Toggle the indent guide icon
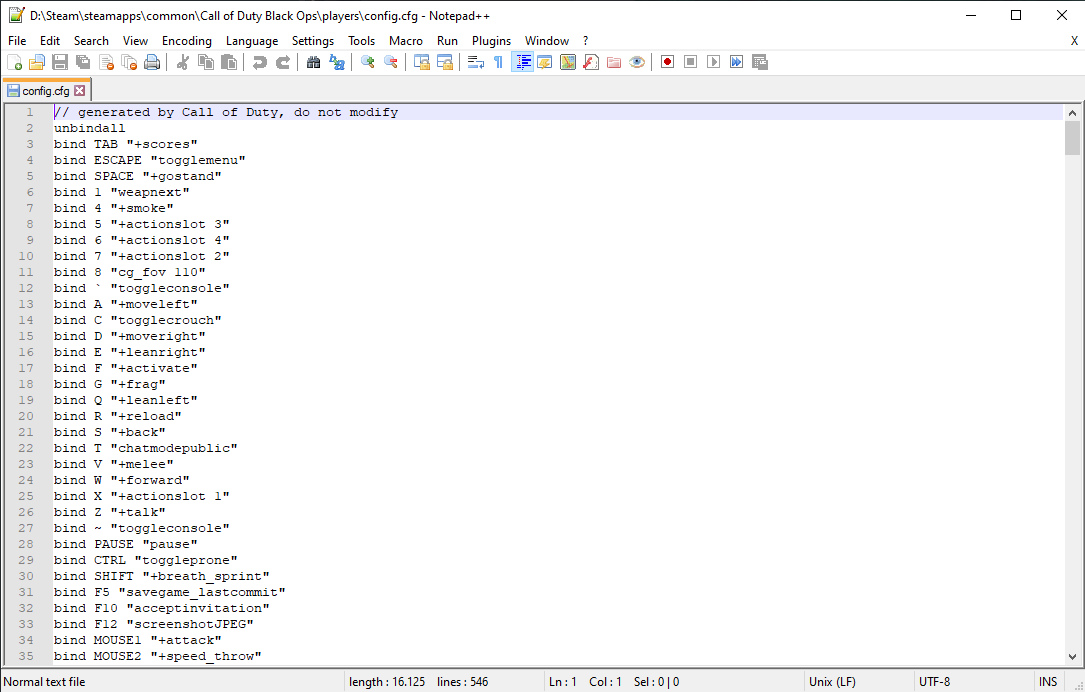Image resolution: width=1085 pixels, height=692 pixels. pyautogui.click(x=522, y=62)
